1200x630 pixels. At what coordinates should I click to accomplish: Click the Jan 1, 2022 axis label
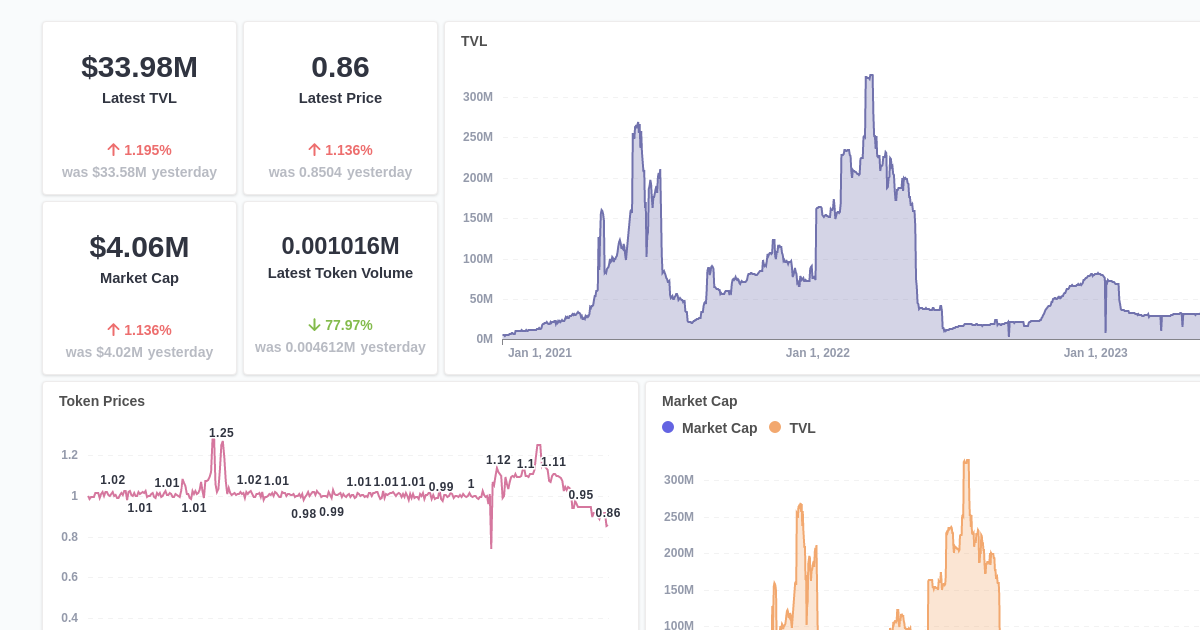(x=818, y=353)
